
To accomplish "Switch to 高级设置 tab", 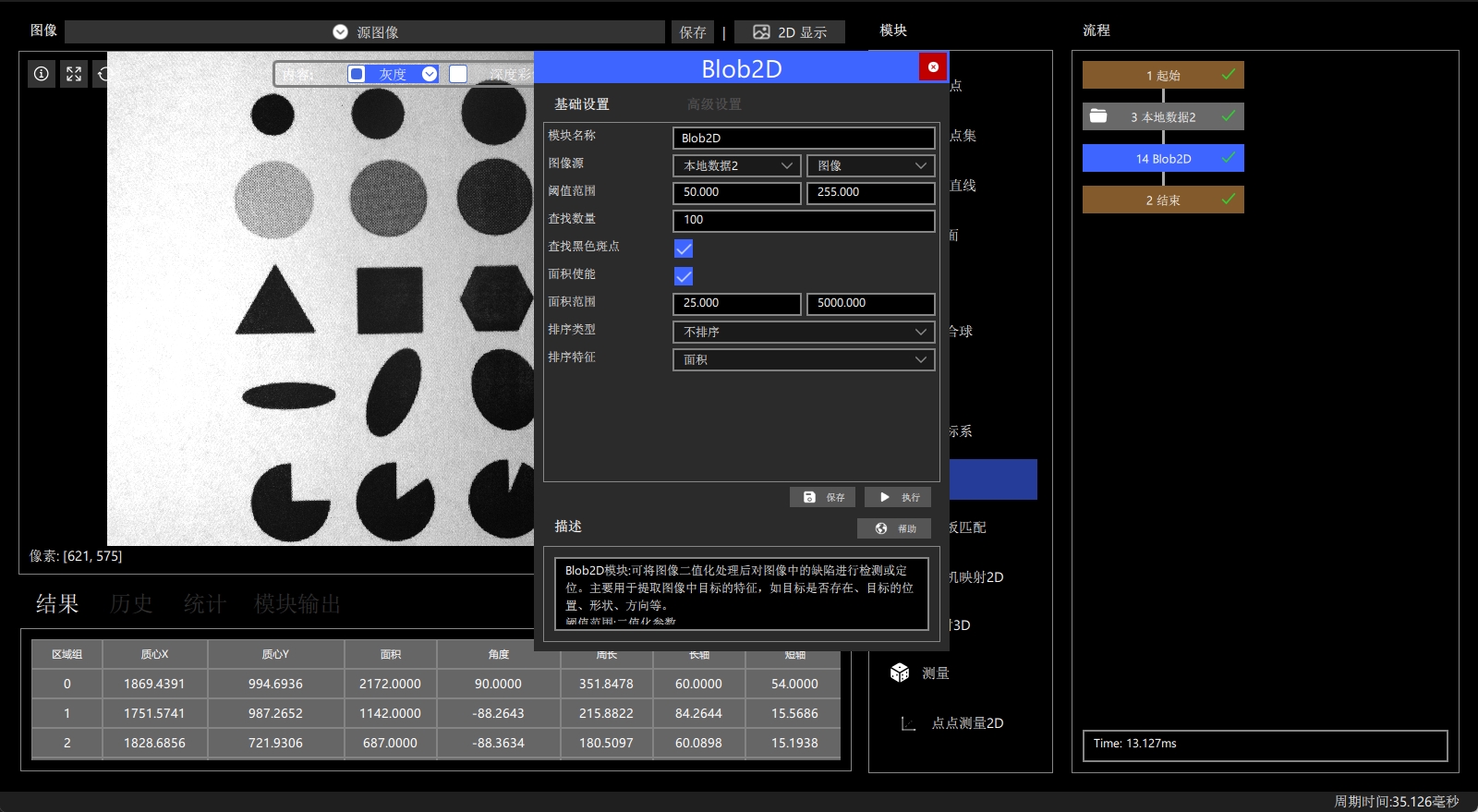I will coord(714,104).
